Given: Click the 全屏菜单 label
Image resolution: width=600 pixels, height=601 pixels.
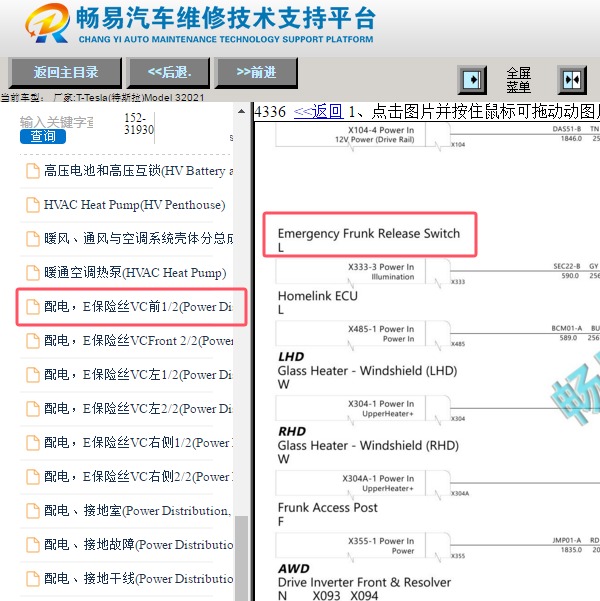Looking at the screenshot, I should point(518,80).
